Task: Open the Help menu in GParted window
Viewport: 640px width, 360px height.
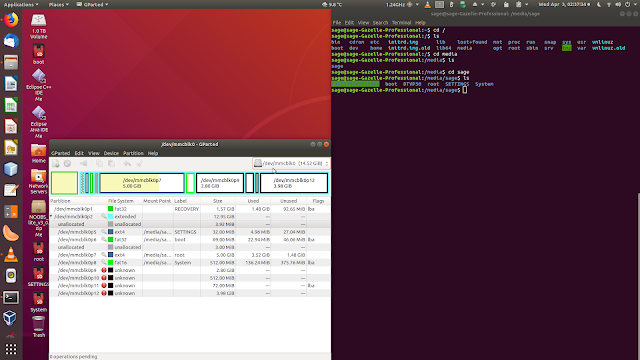Action: [153, 153]
